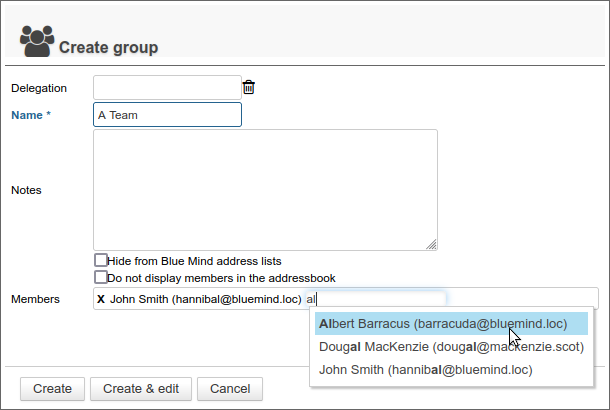
Task: Pick John Smith suggestion in dropdown list
Action: pyautogui.click(x=425, y=370)
